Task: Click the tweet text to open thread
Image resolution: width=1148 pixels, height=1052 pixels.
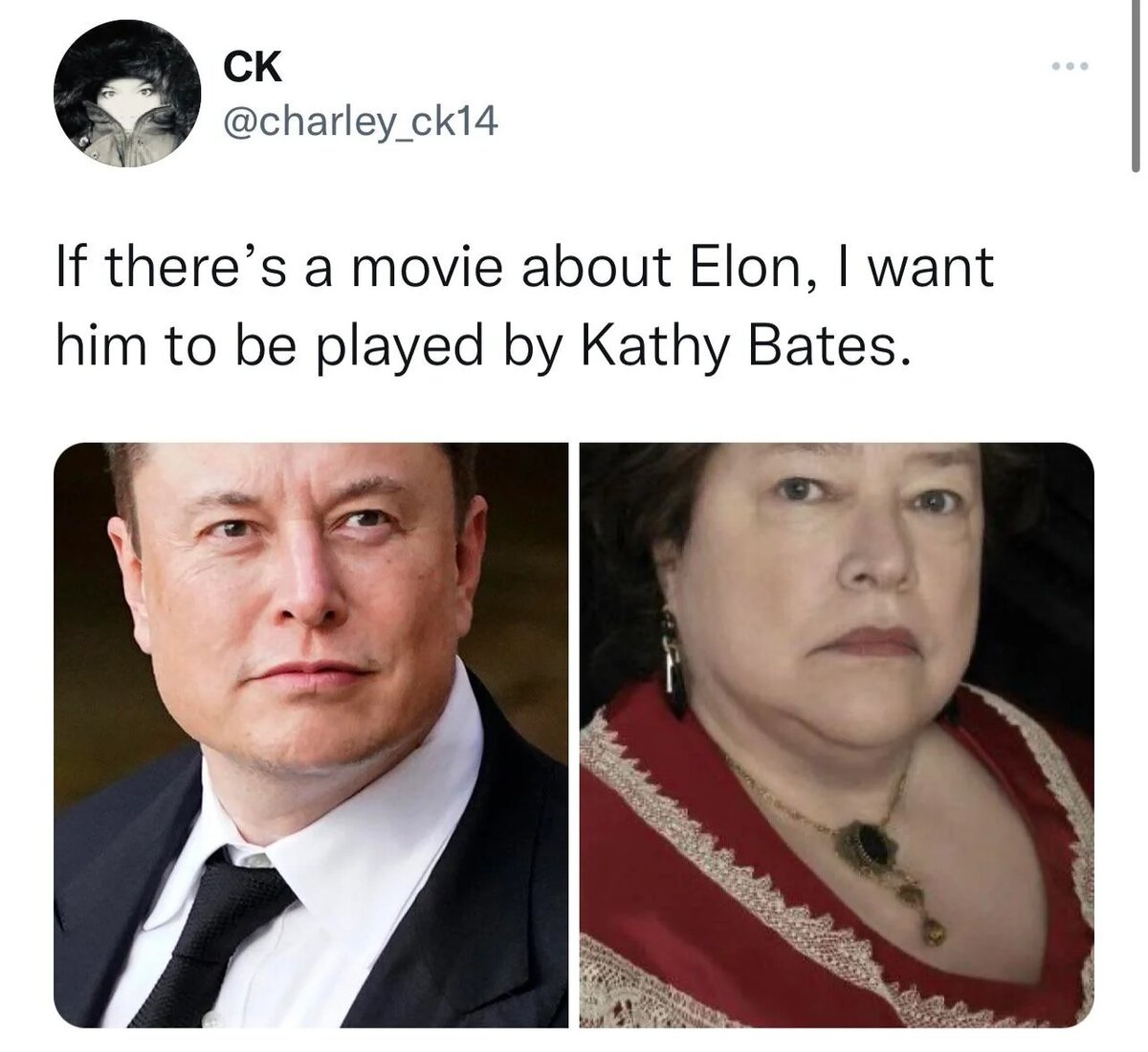Action: [x=524, y=306]
